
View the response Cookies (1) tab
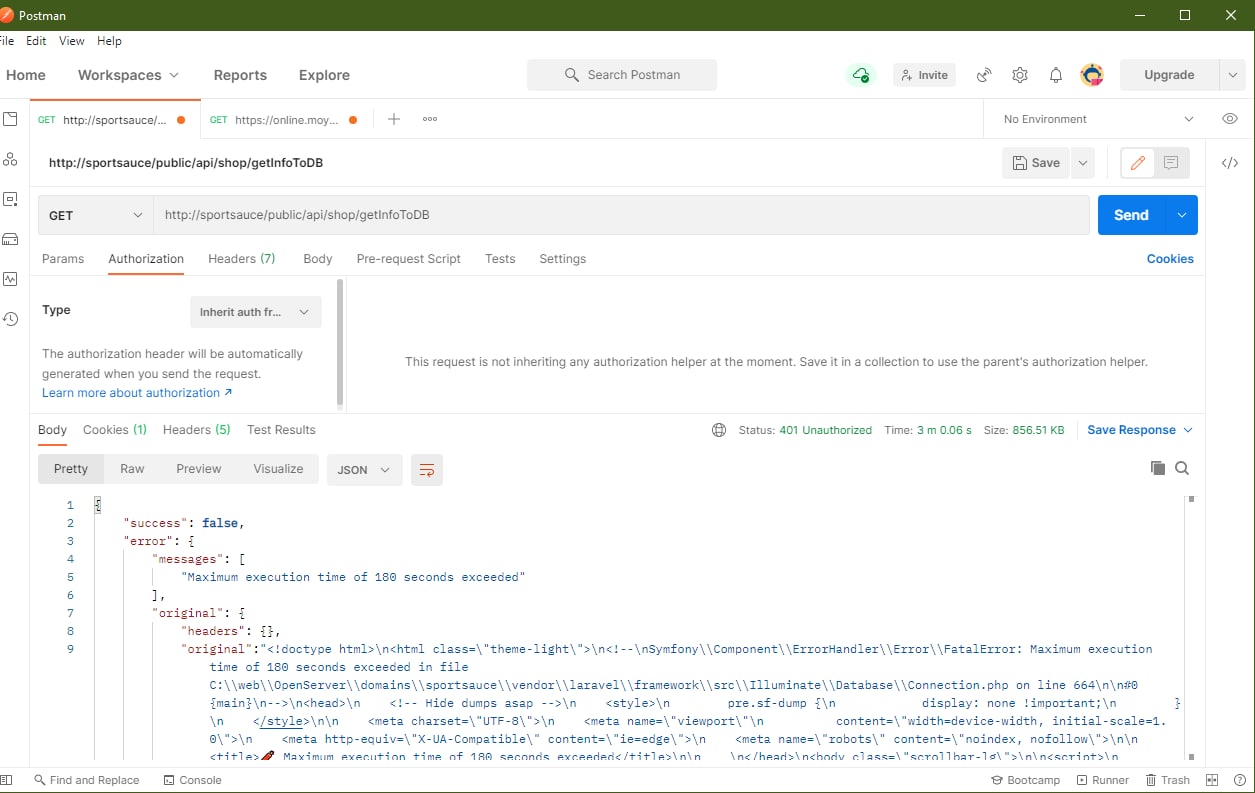(x=115, y=430)
